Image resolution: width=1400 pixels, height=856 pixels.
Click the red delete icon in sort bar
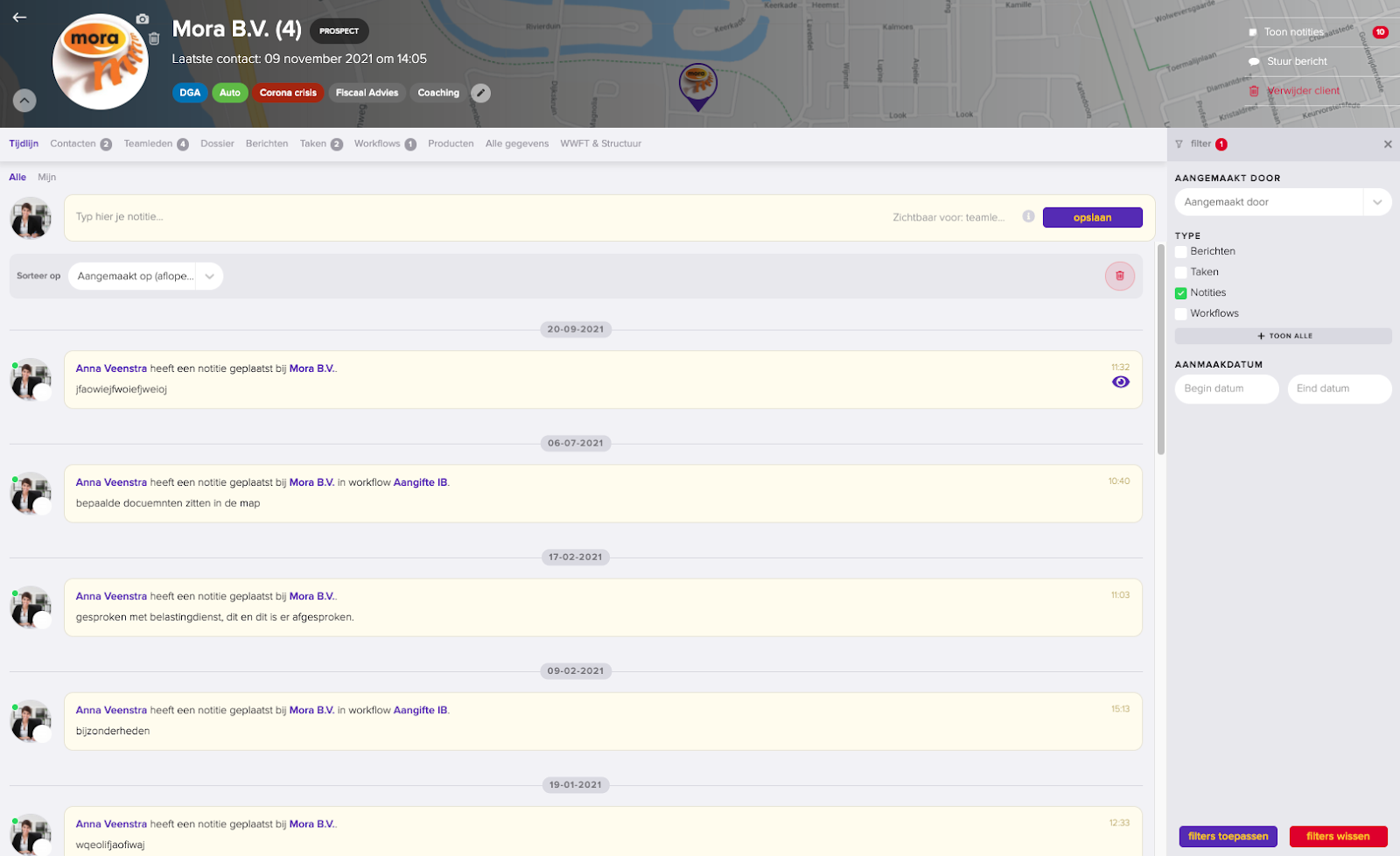click(x=1119, y=276)
